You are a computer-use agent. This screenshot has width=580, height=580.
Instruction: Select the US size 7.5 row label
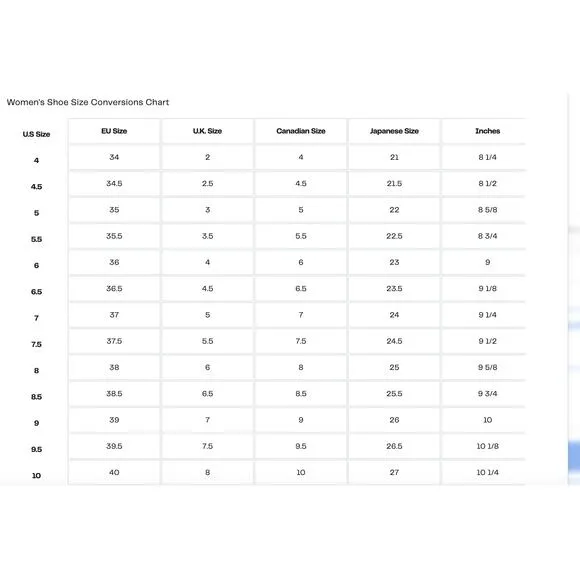(x=36, y=344)
